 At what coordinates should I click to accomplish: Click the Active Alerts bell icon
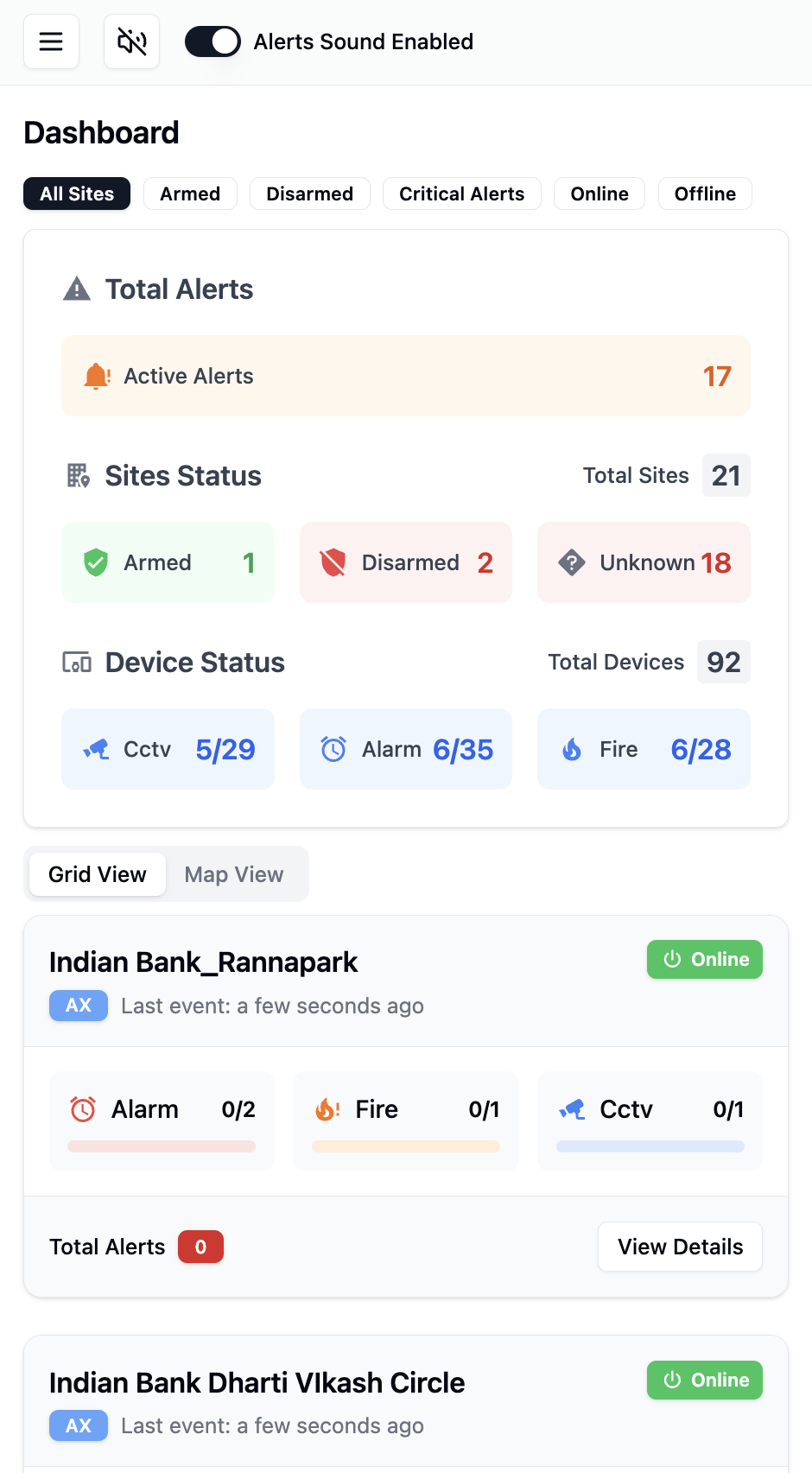[x=97, y=376]
